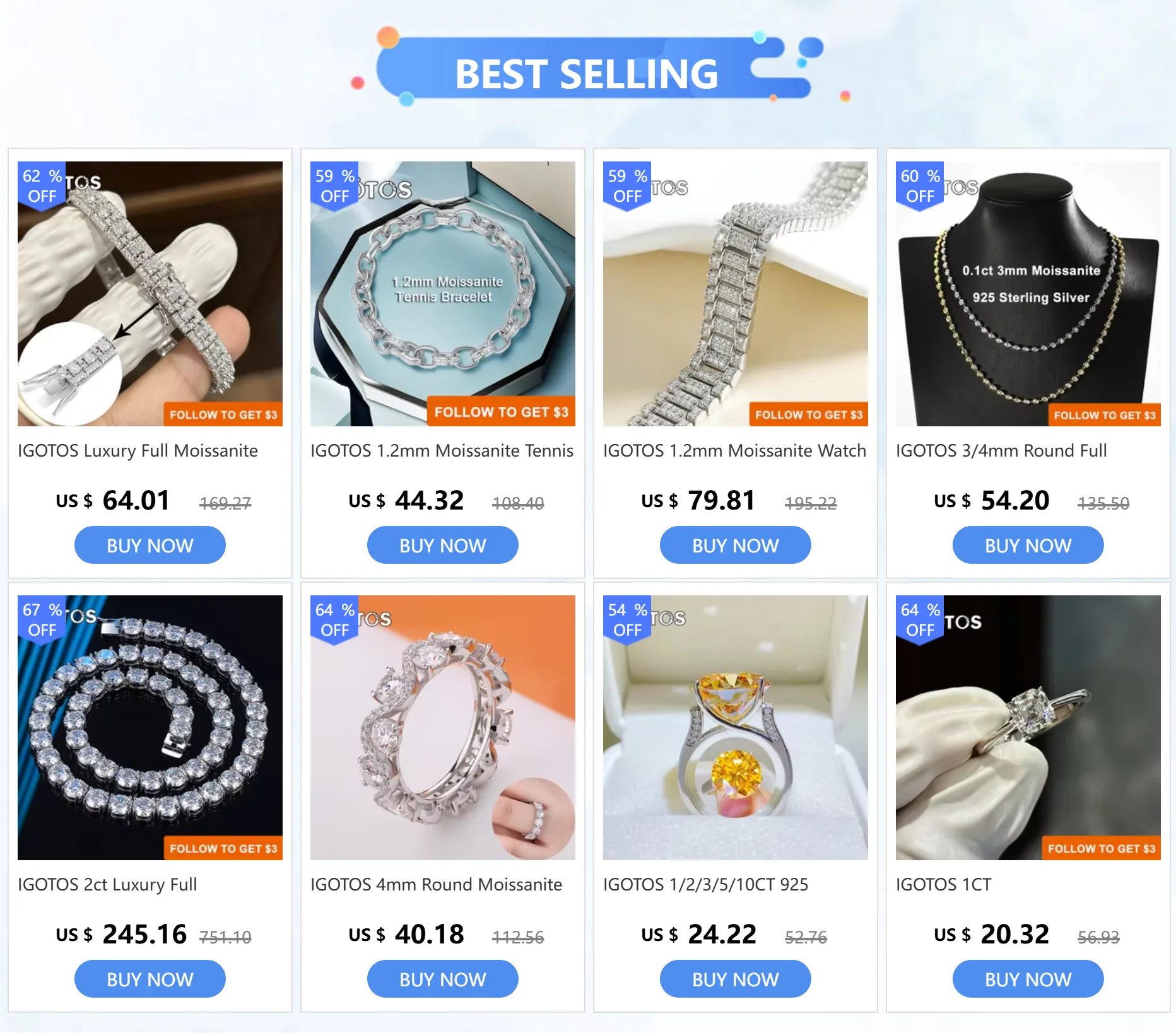Click BUY NOW for the $245.16 necklace

(x=150, y=979)
